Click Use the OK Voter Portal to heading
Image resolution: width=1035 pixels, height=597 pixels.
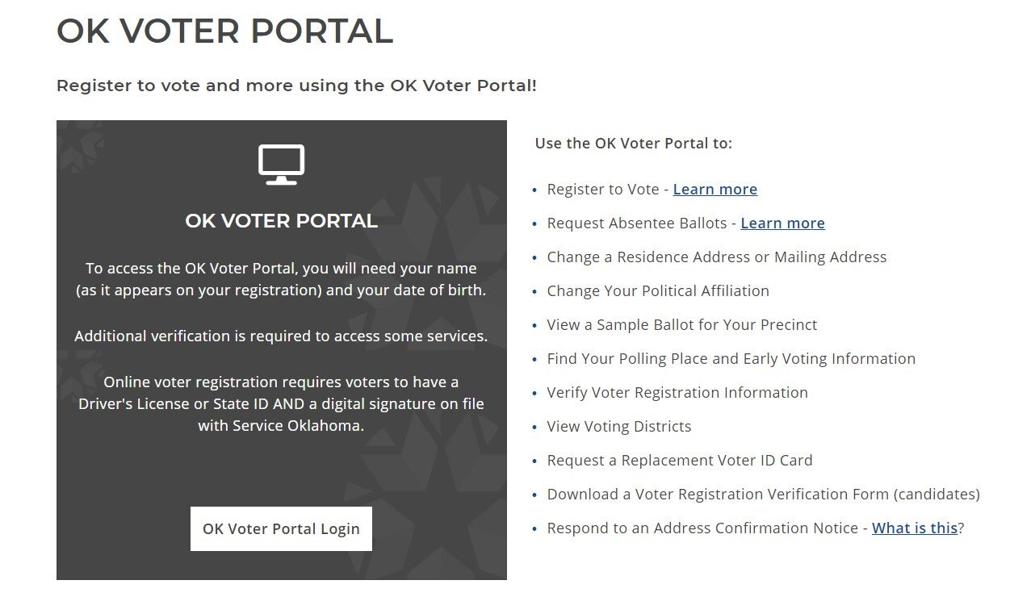pyautogui.click(x=634, y=143)
